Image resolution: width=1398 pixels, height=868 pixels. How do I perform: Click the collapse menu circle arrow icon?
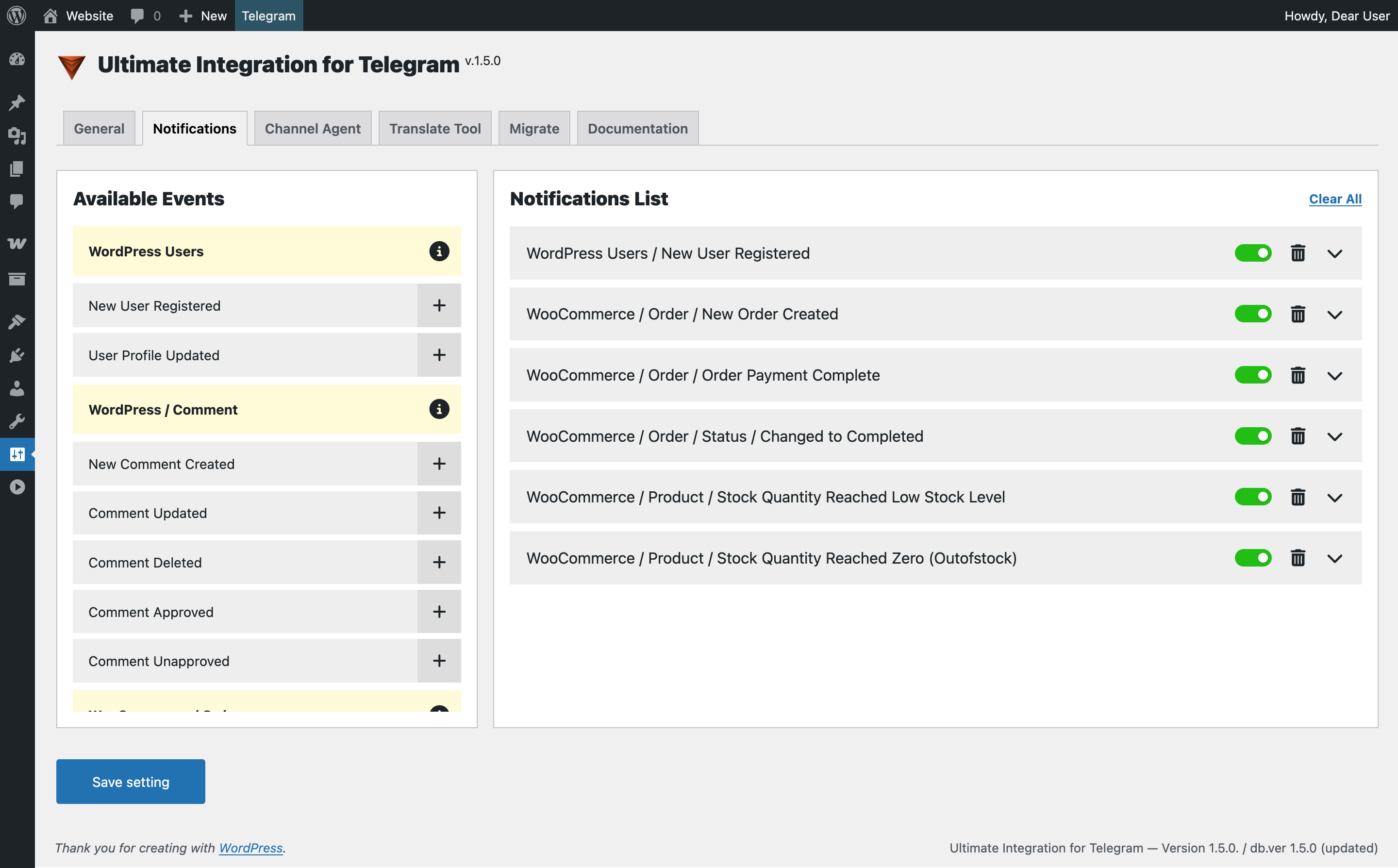coord(17,487)
